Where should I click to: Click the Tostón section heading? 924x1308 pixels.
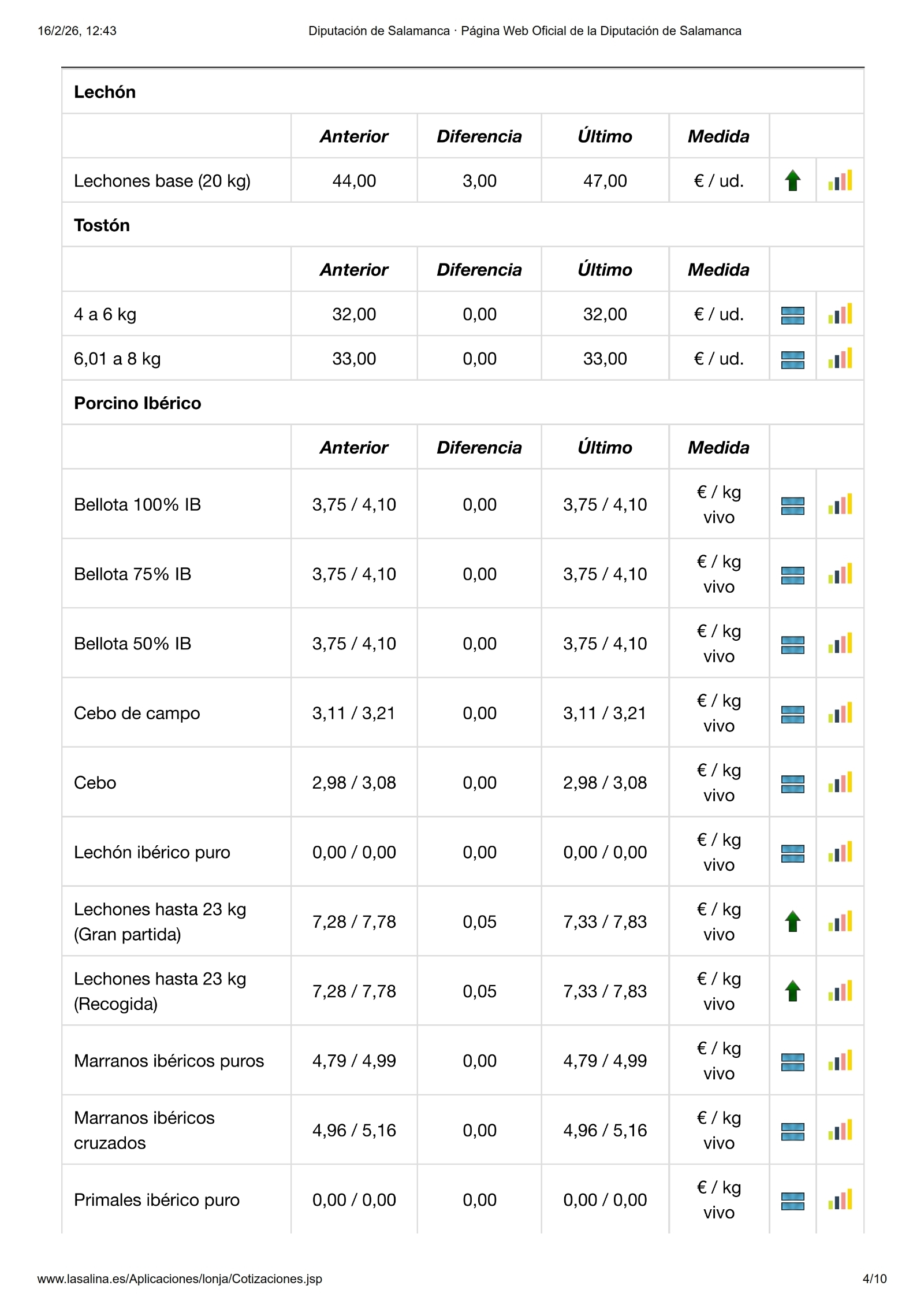point(102,225)
